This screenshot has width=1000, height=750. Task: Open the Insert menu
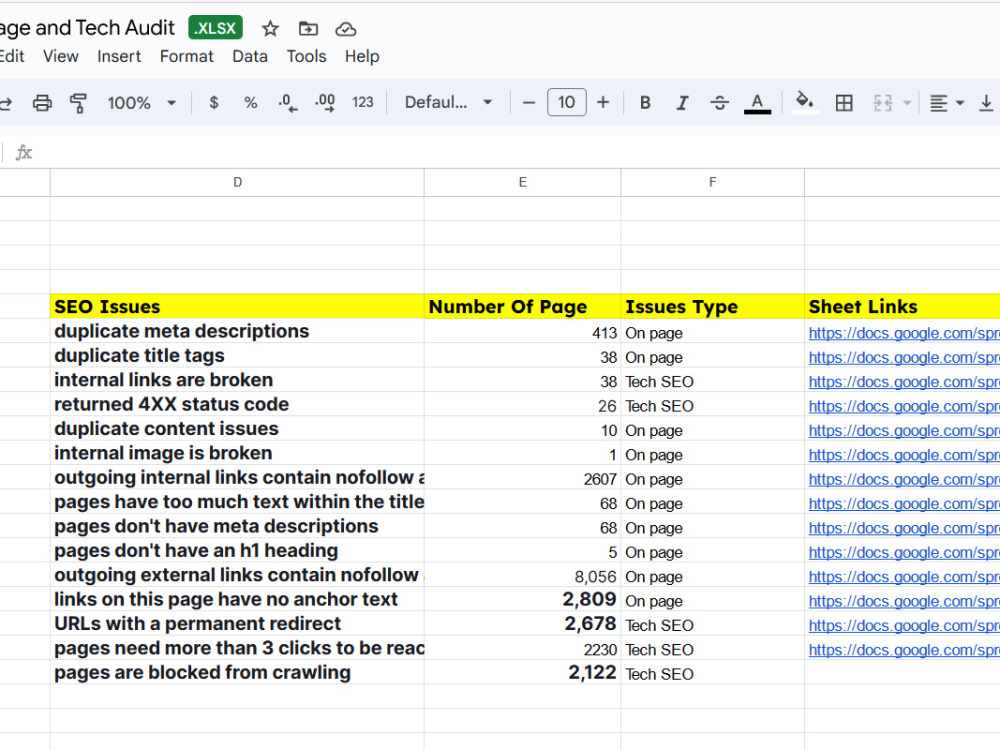click(x=119, y=56)
